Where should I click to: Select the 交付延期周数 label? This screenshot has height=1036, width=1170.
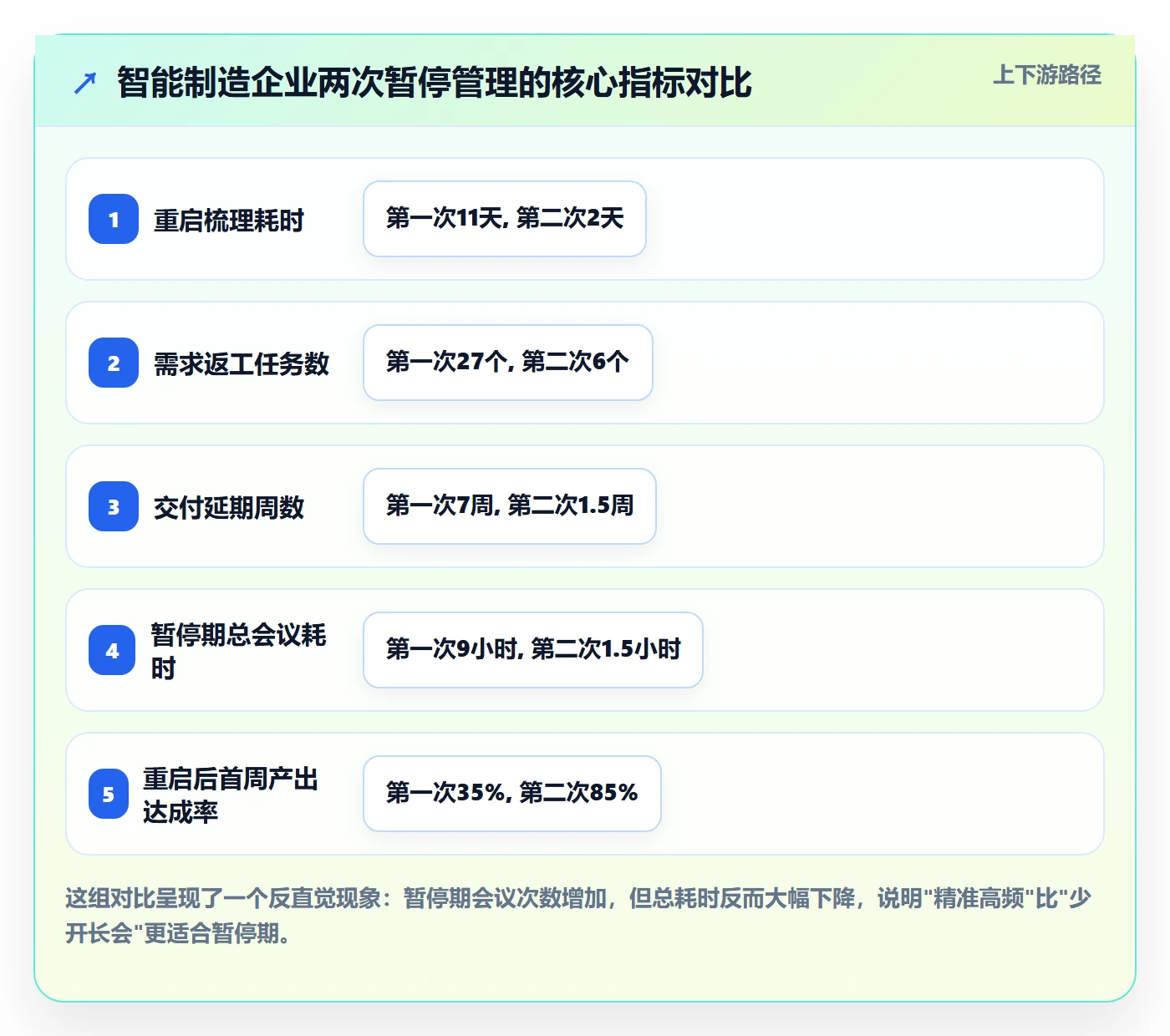(x=229, y=508)
